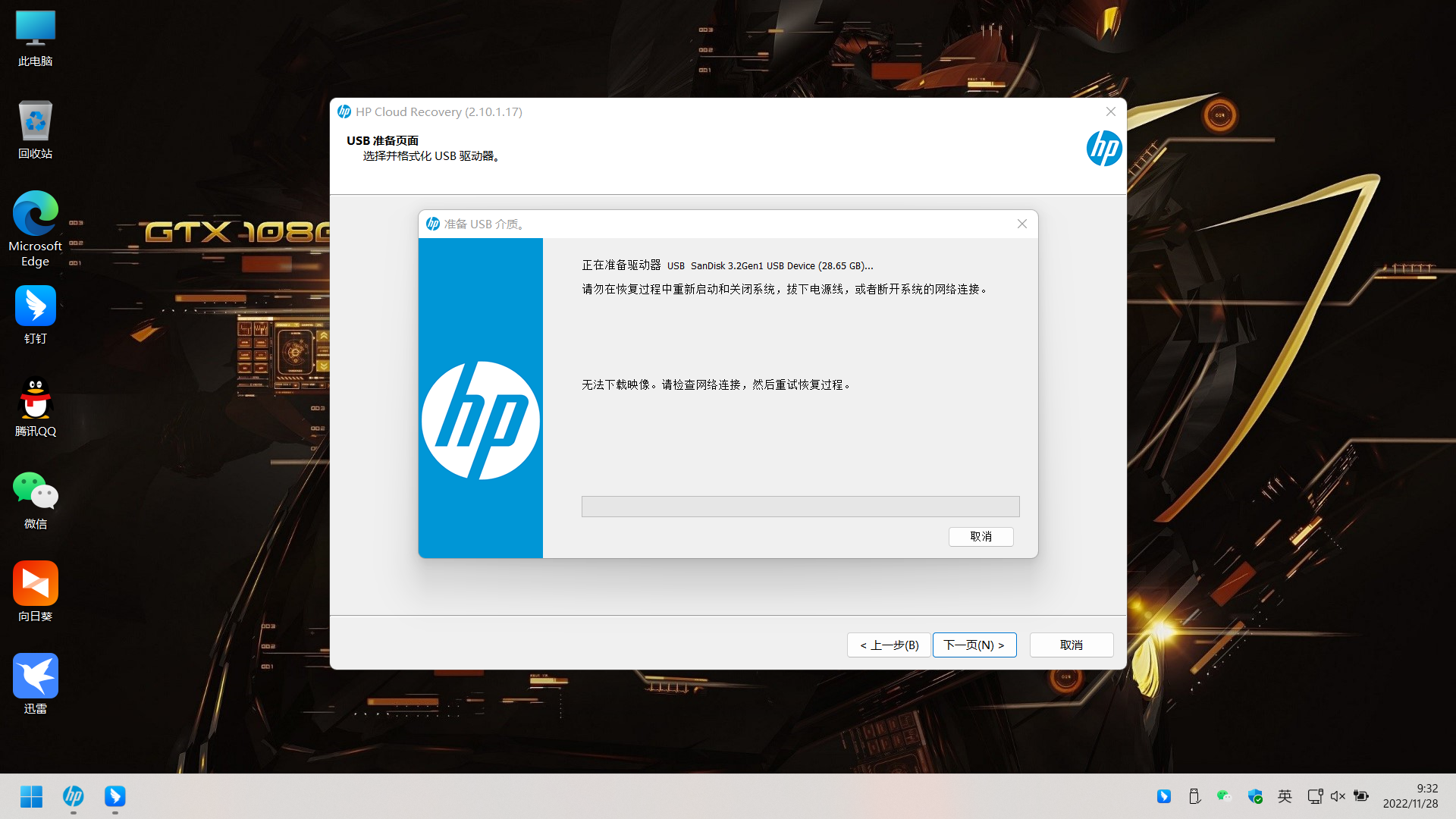Click 下一页(N) to continue the wizard

pyautogui.click(x=974, y=645)
